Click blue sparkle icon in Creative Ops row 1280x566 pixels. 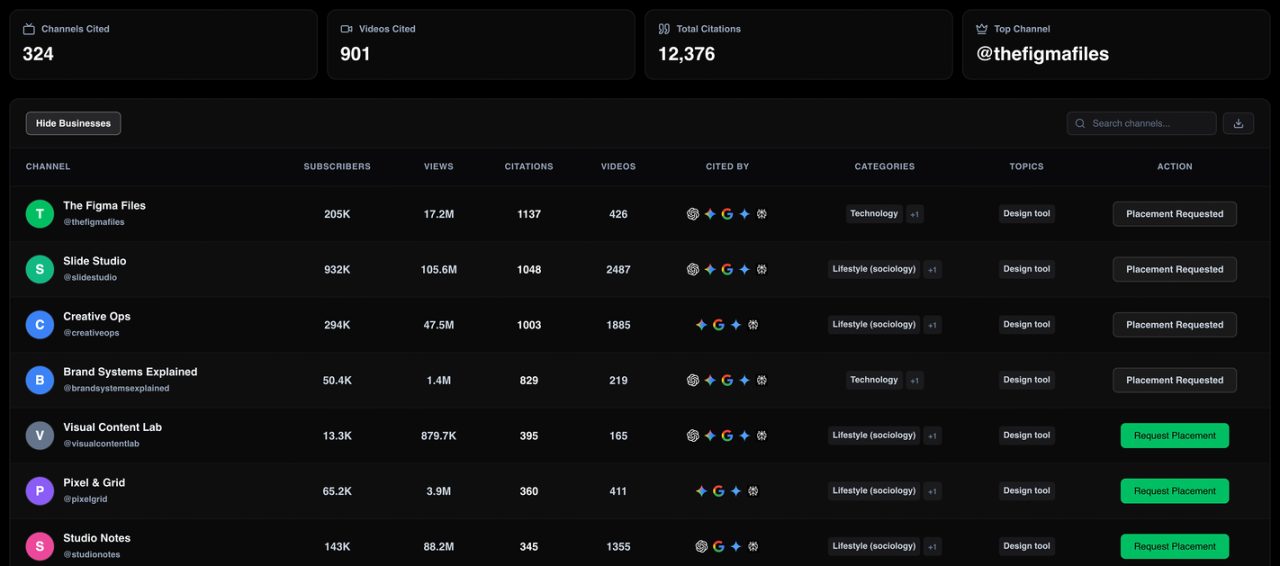pos(735,325)
